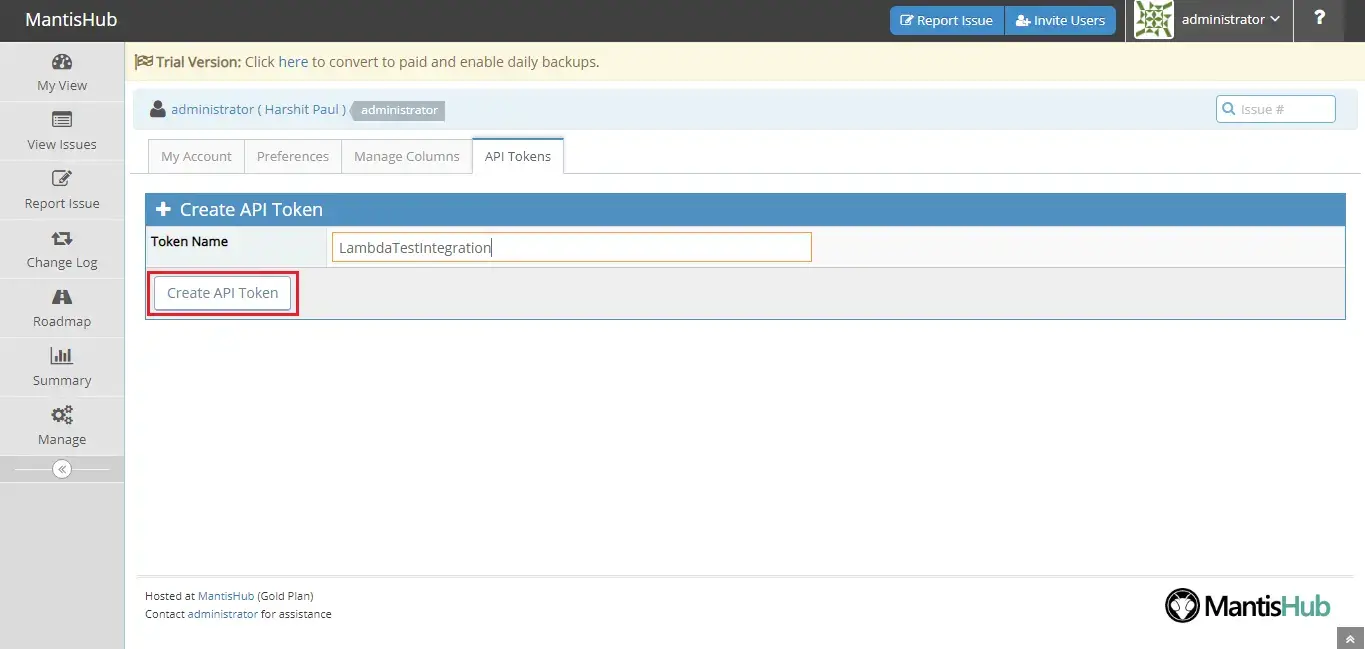Click the user avatar in the top bar

click(x=1152, y=19)
